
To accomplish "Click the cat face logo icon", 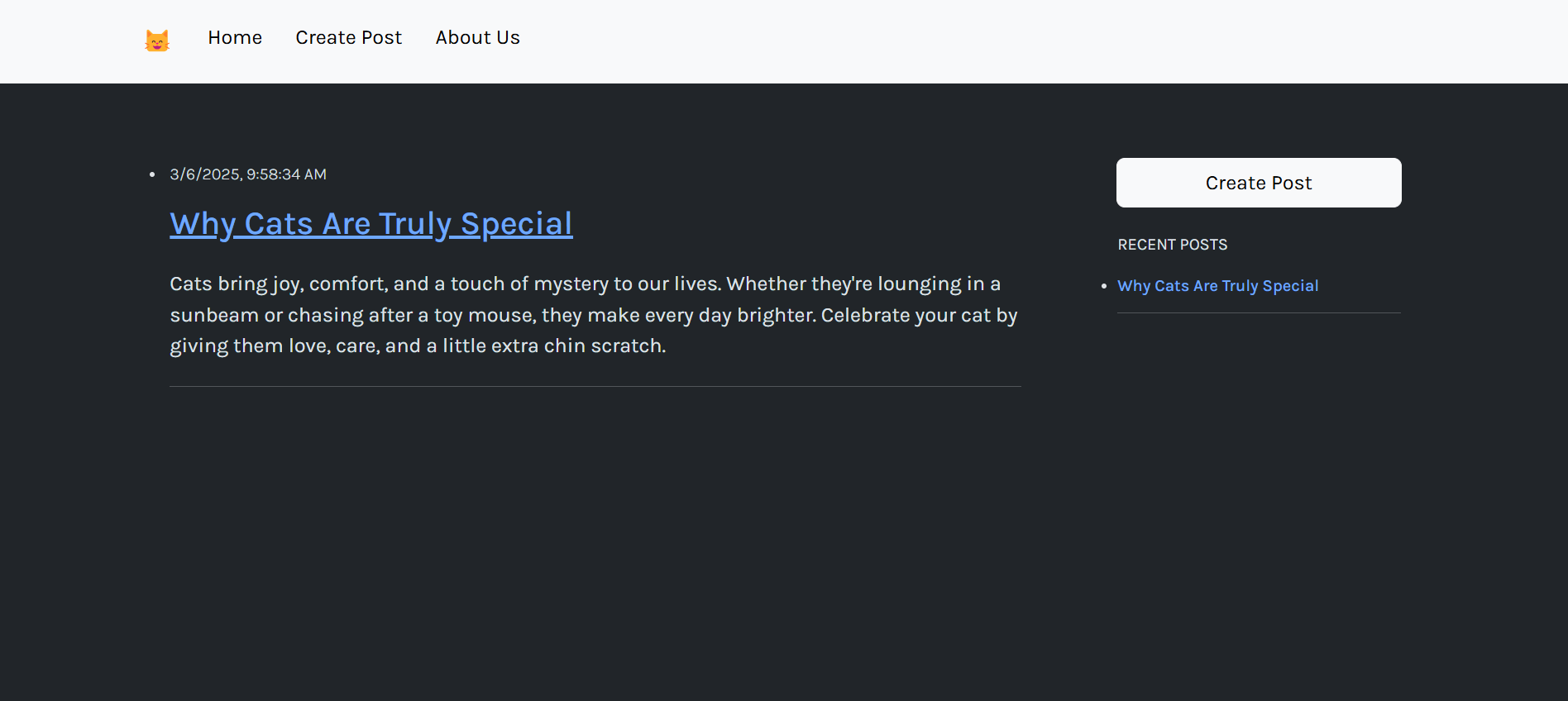I will (157, 40).
